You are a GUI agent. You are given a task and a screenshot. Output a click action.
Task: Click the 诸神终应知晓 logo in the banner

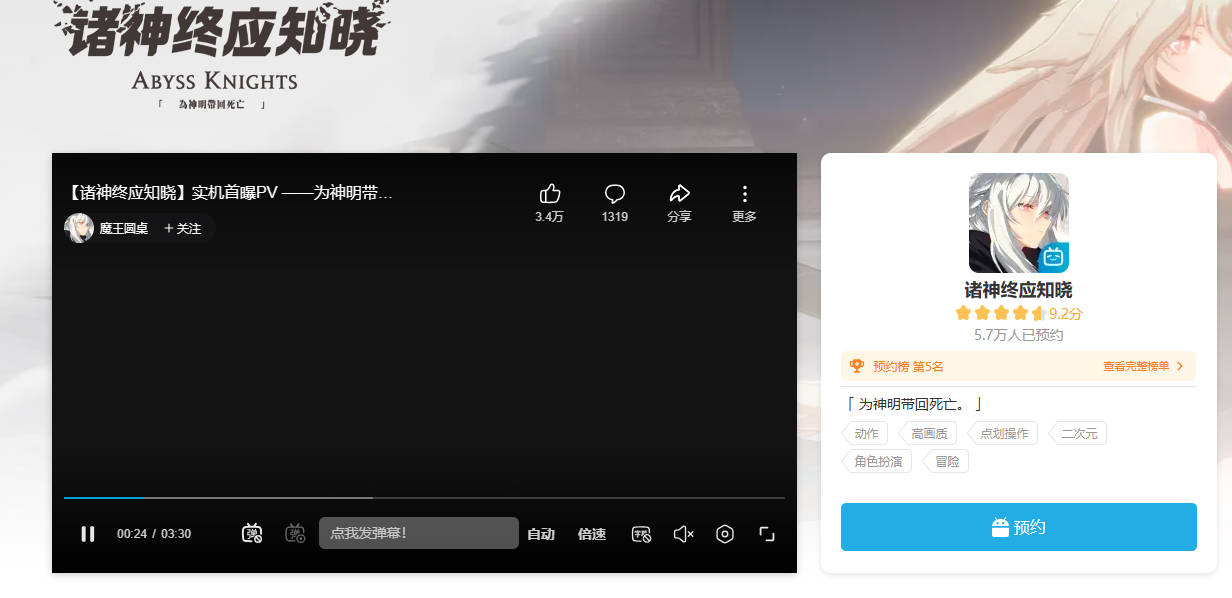point(223,32)
